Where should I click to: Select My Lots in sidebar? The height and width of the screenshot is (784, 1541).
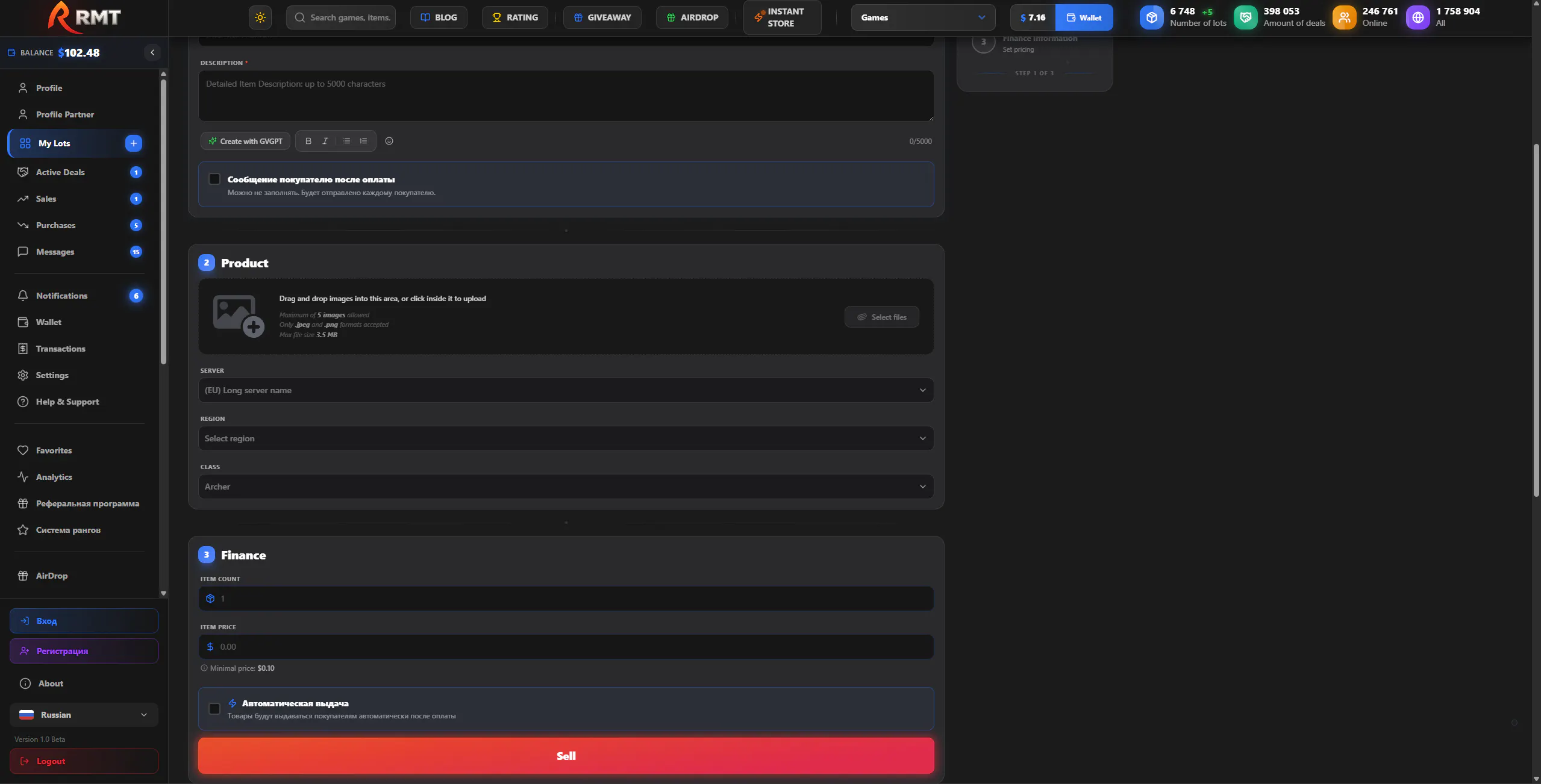[x=77, y=143]
